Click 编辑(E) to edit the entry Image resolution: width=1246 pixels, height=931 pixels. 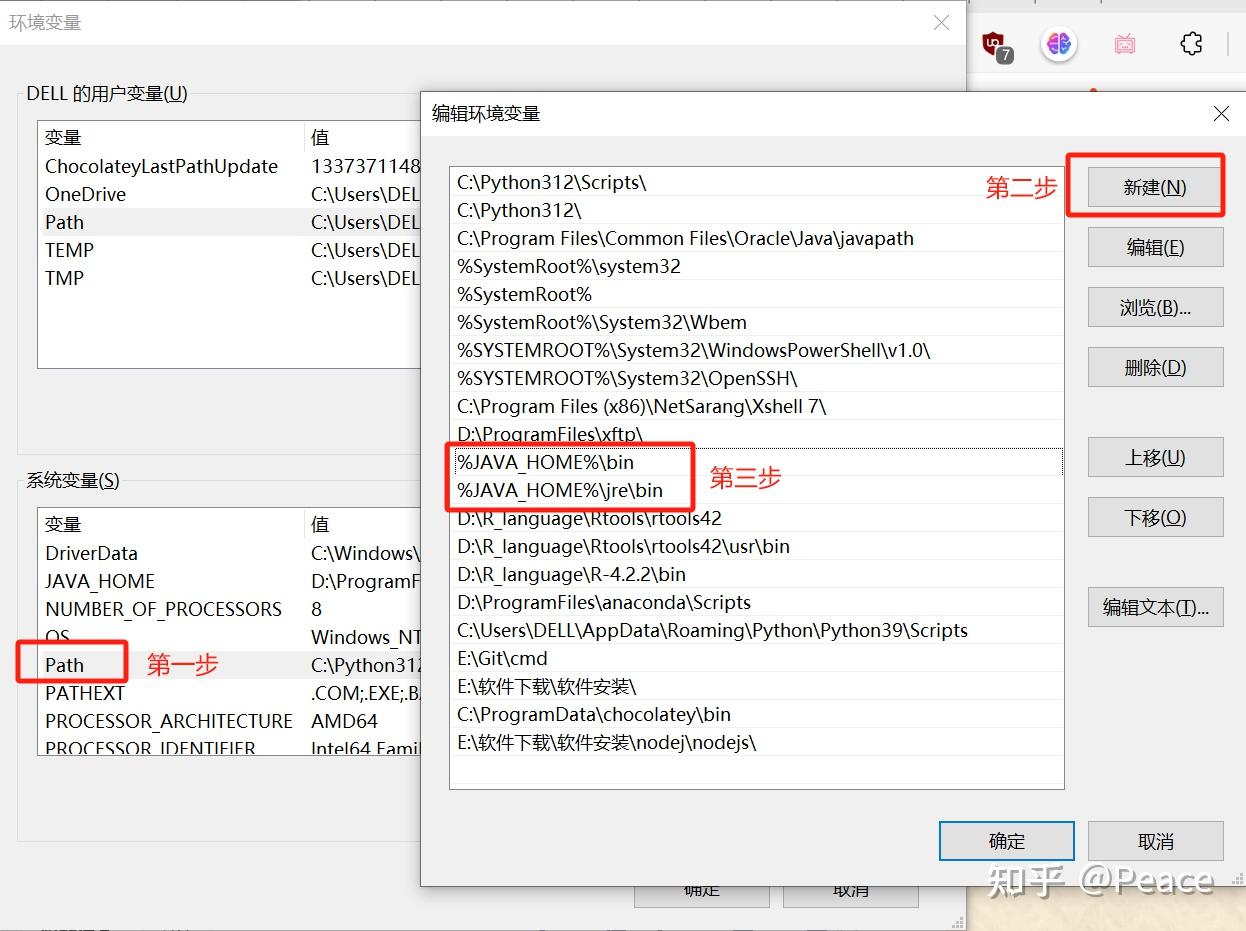coord(1155,247)
